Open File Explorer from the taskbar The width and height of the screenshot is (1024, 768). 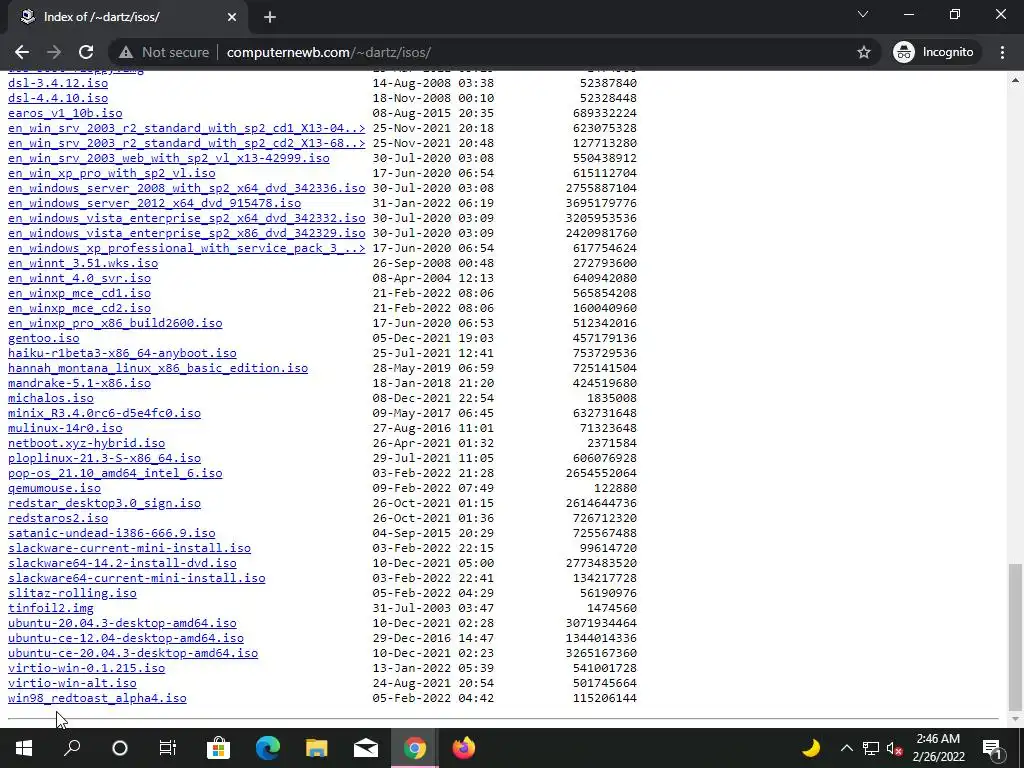pyautogui.click(x=317, y=748)
